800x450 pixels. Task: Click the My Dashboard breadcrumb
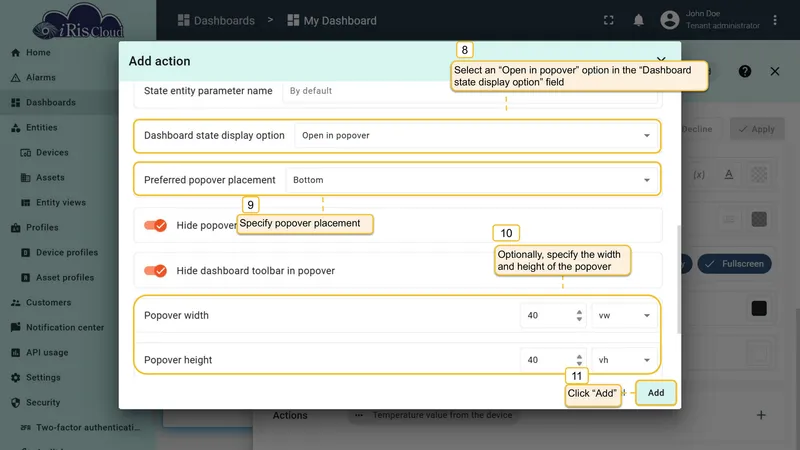click(332, 20)
